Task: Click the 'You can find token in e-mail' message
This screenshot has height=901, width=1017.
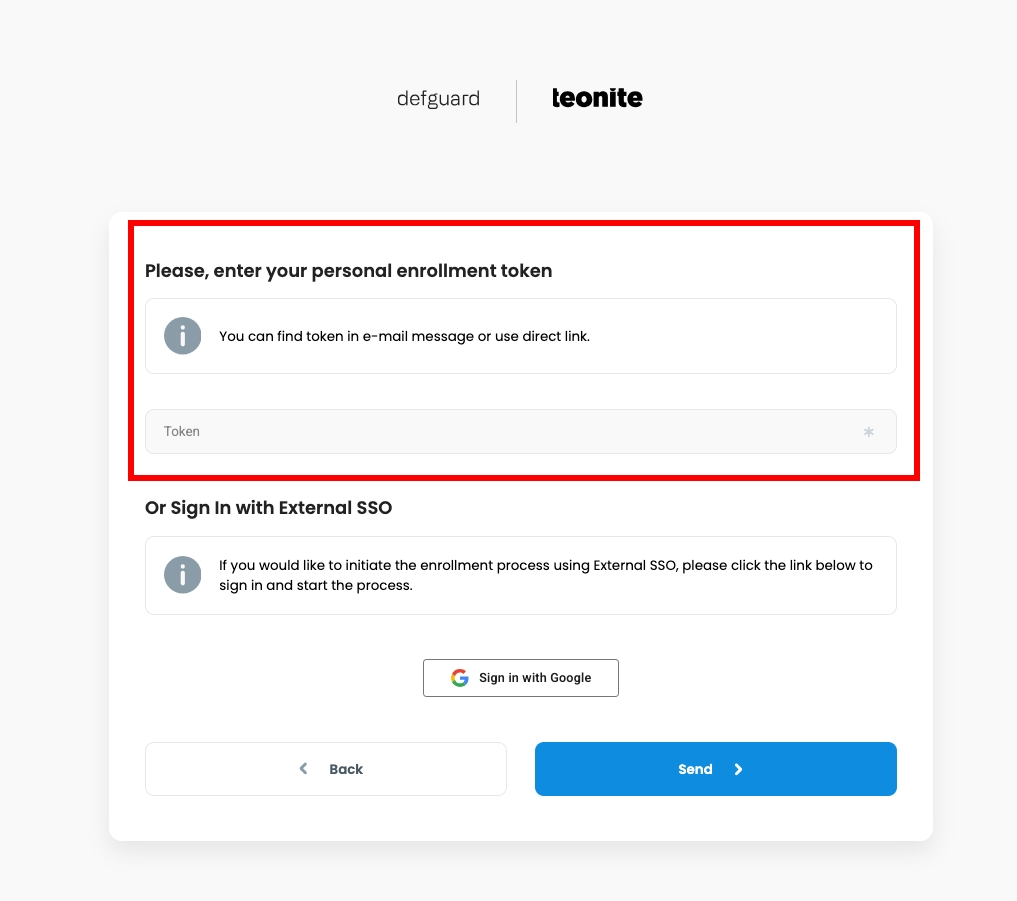Action: point(404,336)
